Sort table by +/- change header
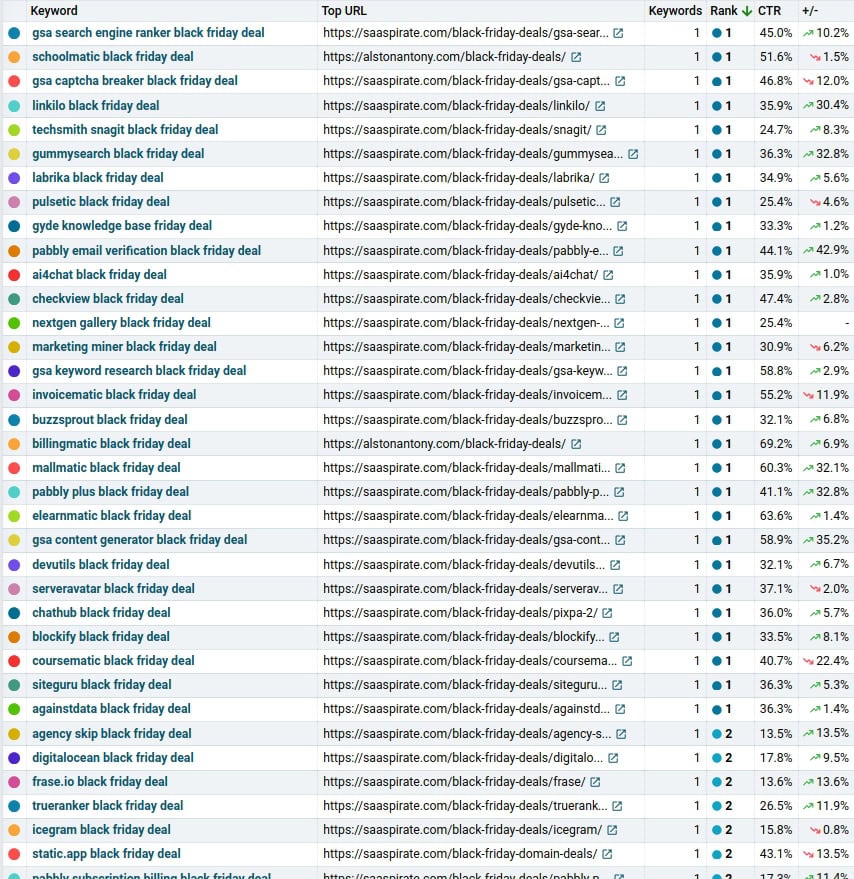 [x=810, y=11]
